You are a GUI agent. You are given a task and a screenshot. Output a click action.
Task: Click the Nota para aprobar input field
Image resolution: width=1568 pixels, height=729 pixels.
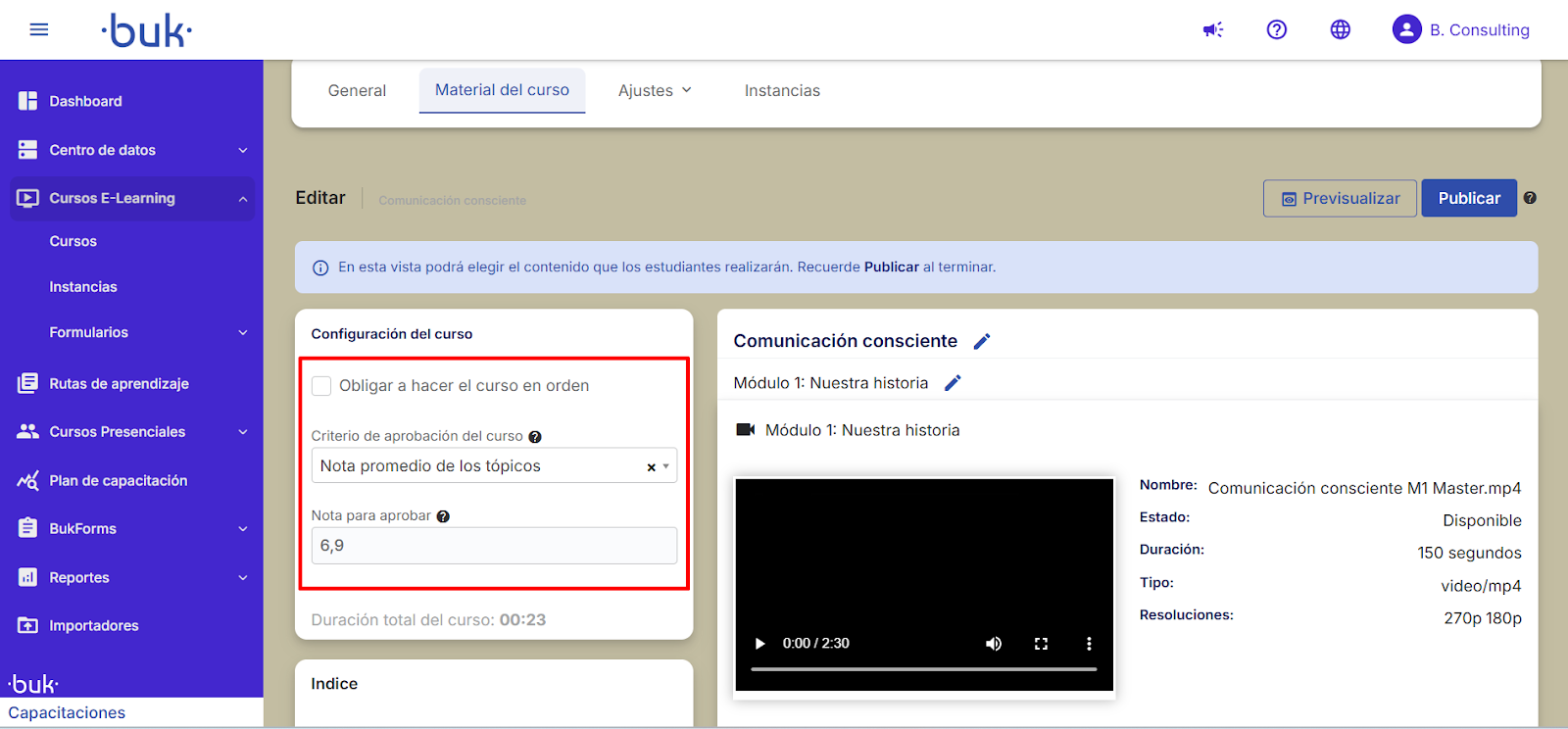coord(493,546)
